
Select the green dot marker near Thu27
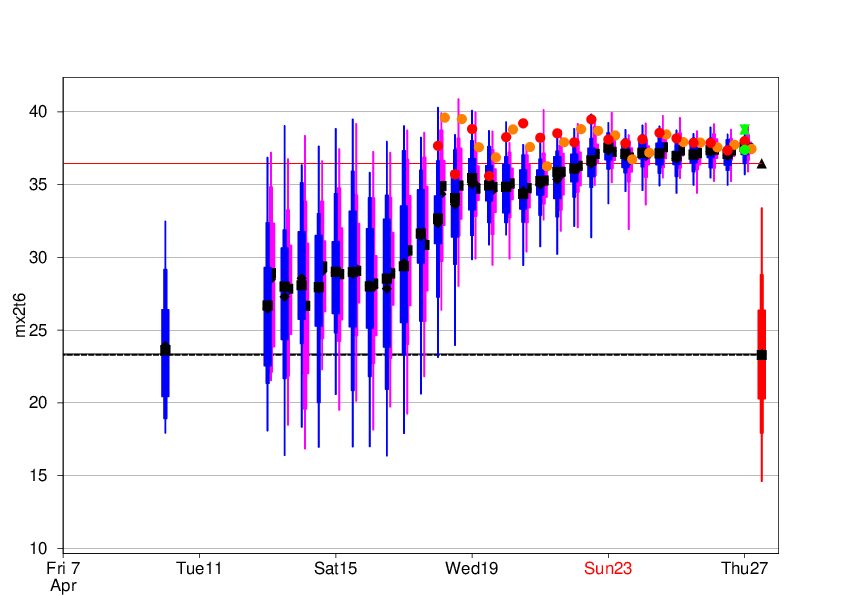(x=744, y=150)
